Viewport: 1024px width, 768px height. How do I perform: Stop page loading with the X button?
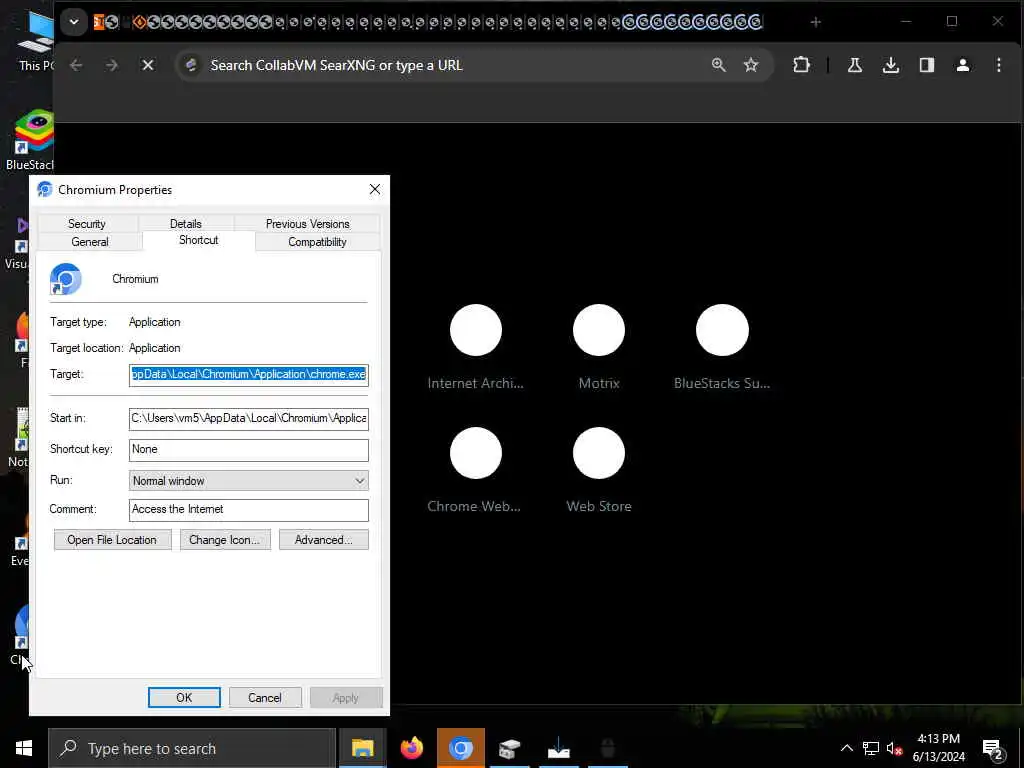(148, 65)
